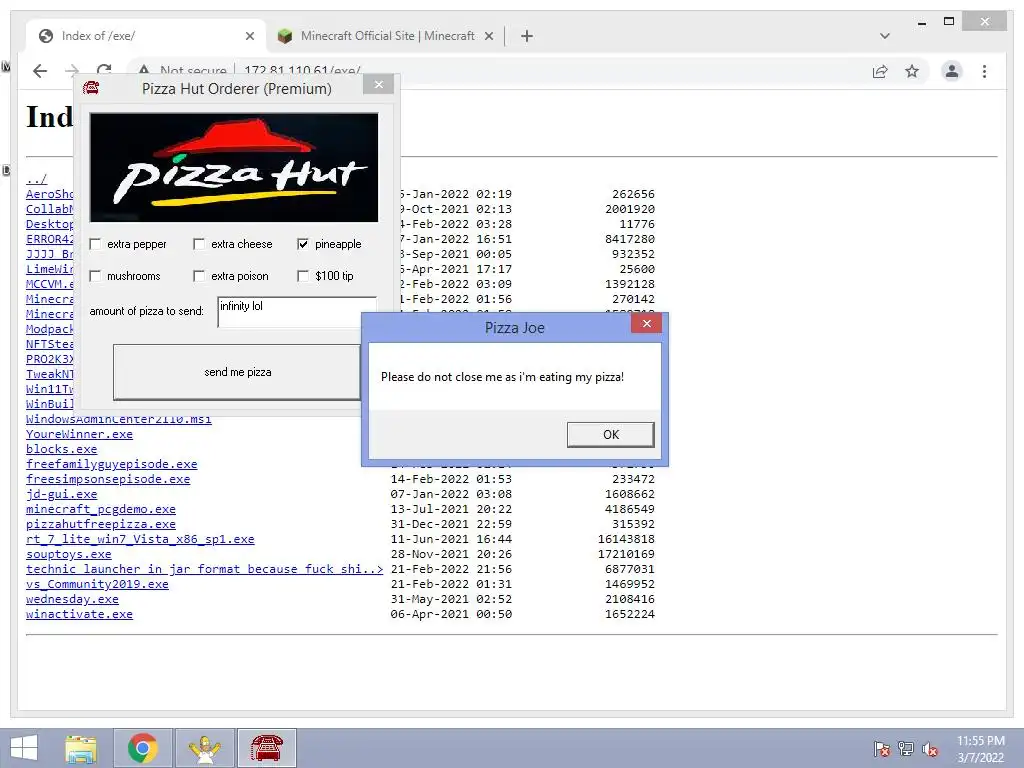
Task: Open the Chrome three-dot menu
Action: [984, 71]
